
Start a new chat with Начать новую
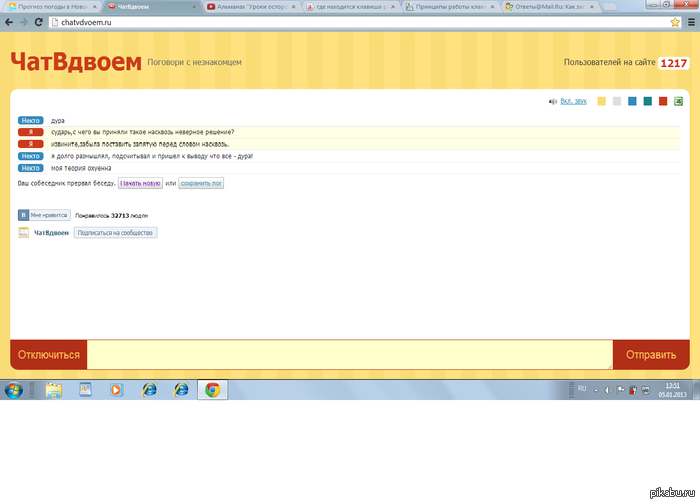point(140,183)
